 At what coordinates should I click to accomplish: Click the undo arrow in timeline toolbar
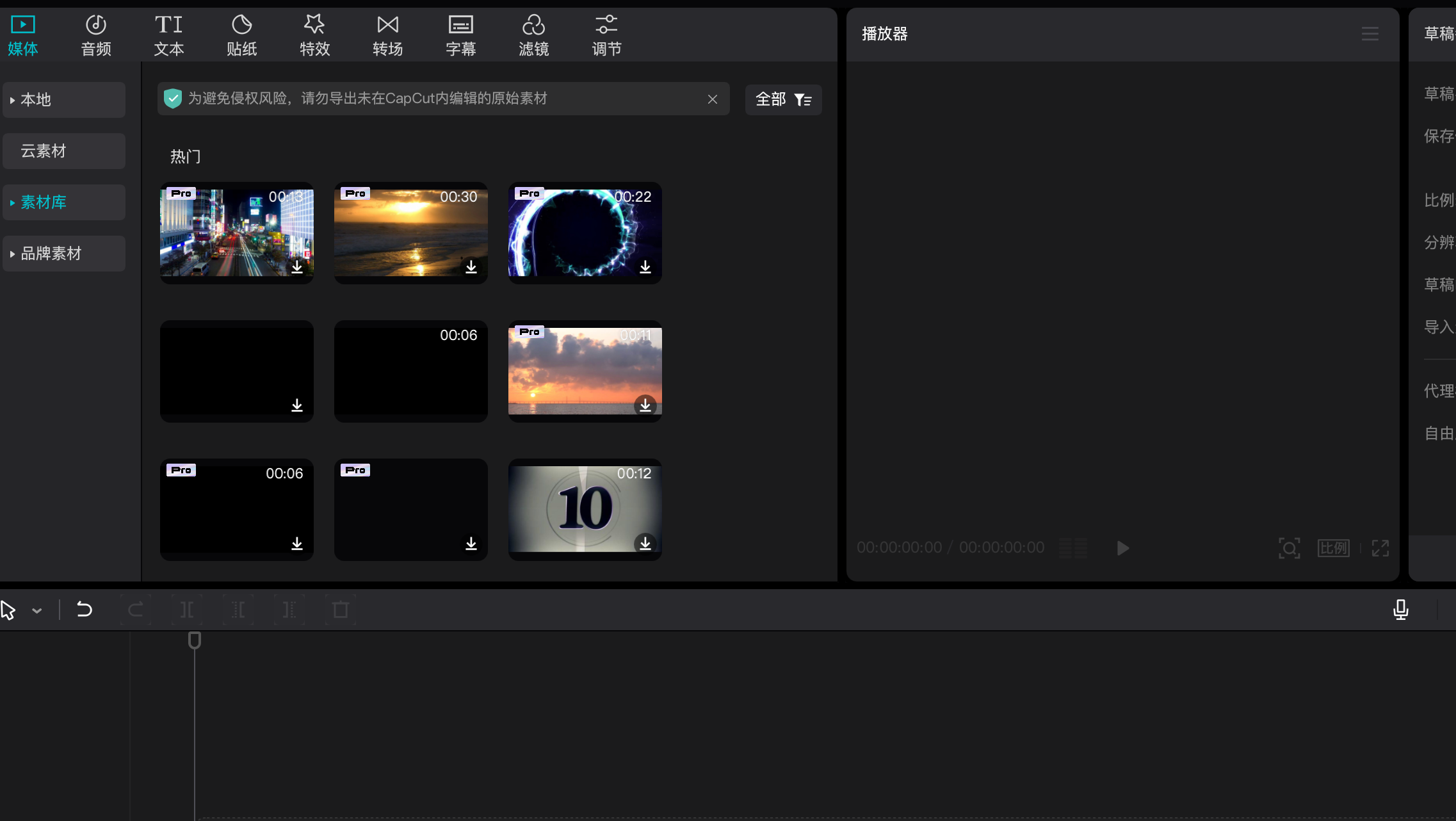pos(85,610)
